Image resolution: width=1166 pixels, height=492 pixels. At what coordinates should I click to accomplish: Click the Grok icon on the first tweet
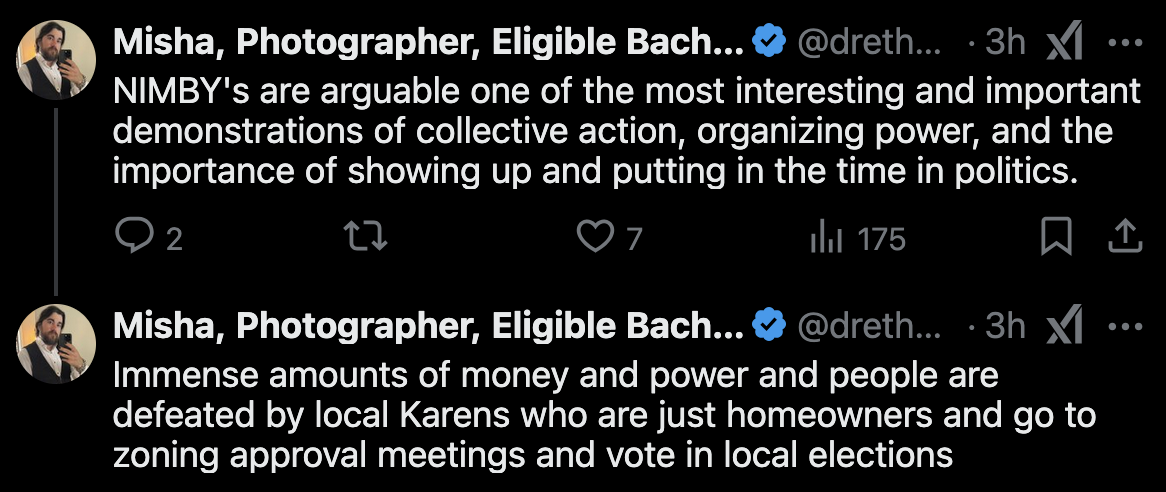(x=1063, y=42)
